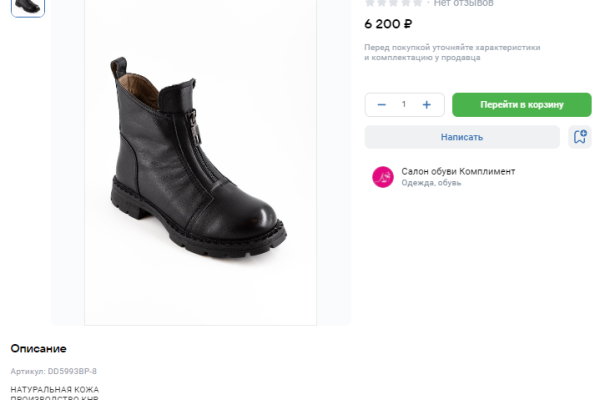Click the Артикул label
Screen dimensions: 600x400
pos(28,371)
